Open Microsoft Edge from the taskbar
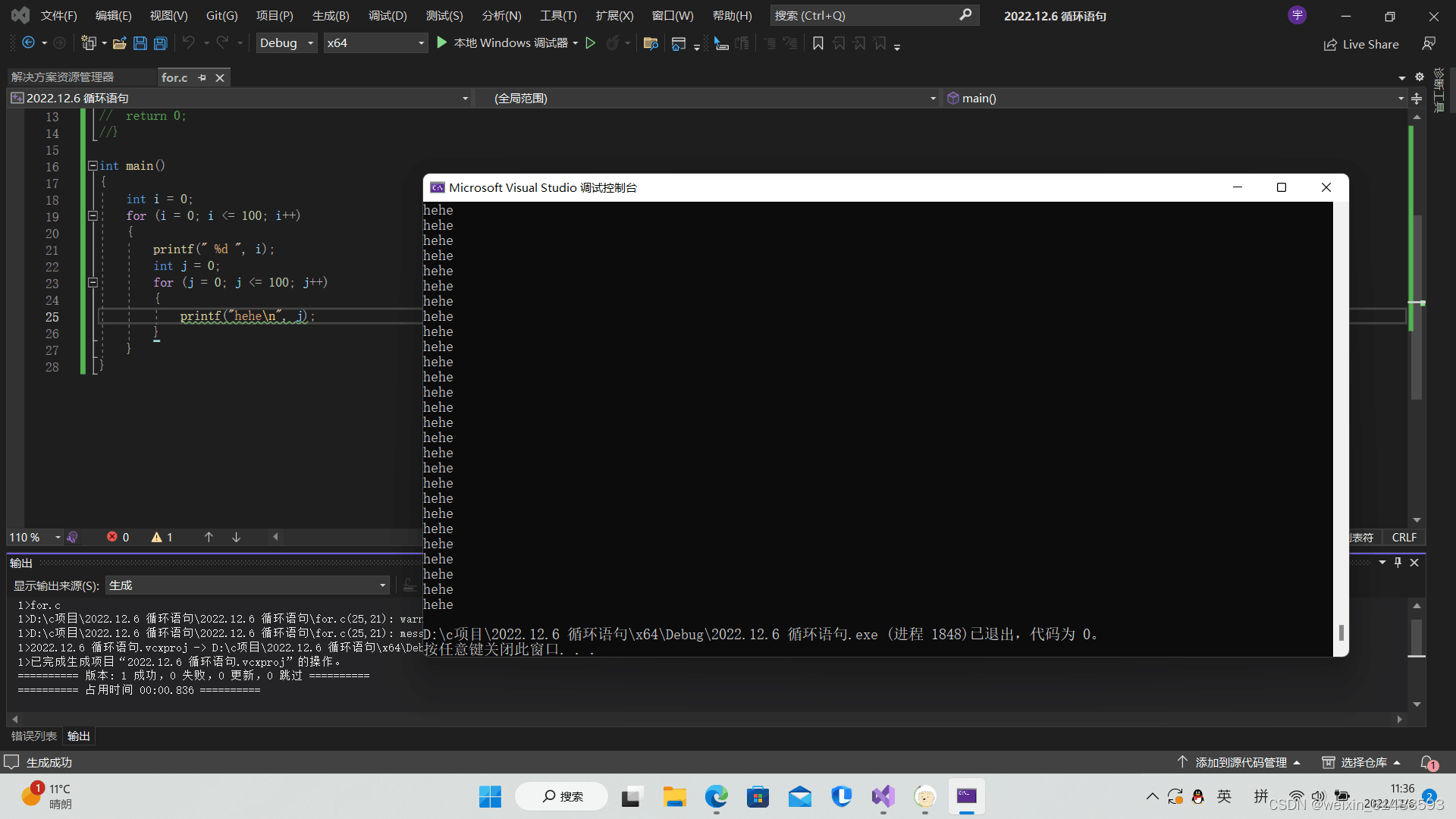 [716, 796]
